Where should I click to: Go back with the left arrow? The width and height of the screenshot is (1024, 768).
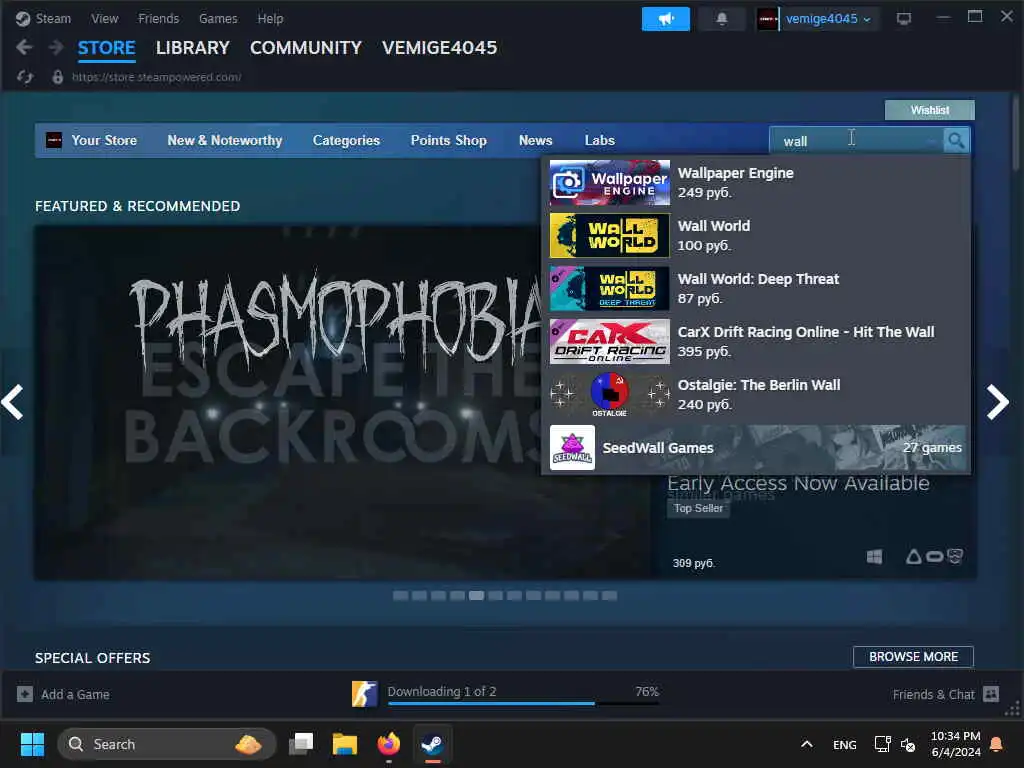[24, 47]
